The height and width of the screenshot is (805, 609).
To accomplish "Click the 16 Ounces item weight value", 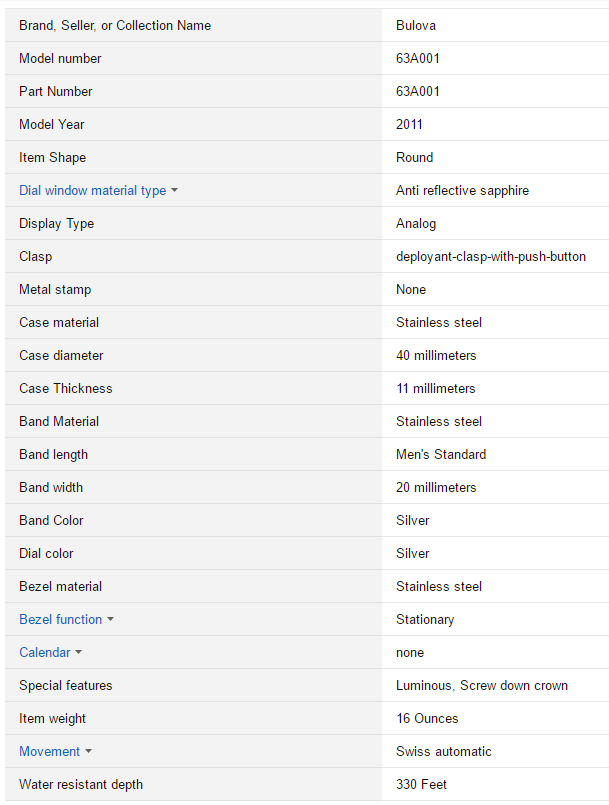I will coord(427,718).
